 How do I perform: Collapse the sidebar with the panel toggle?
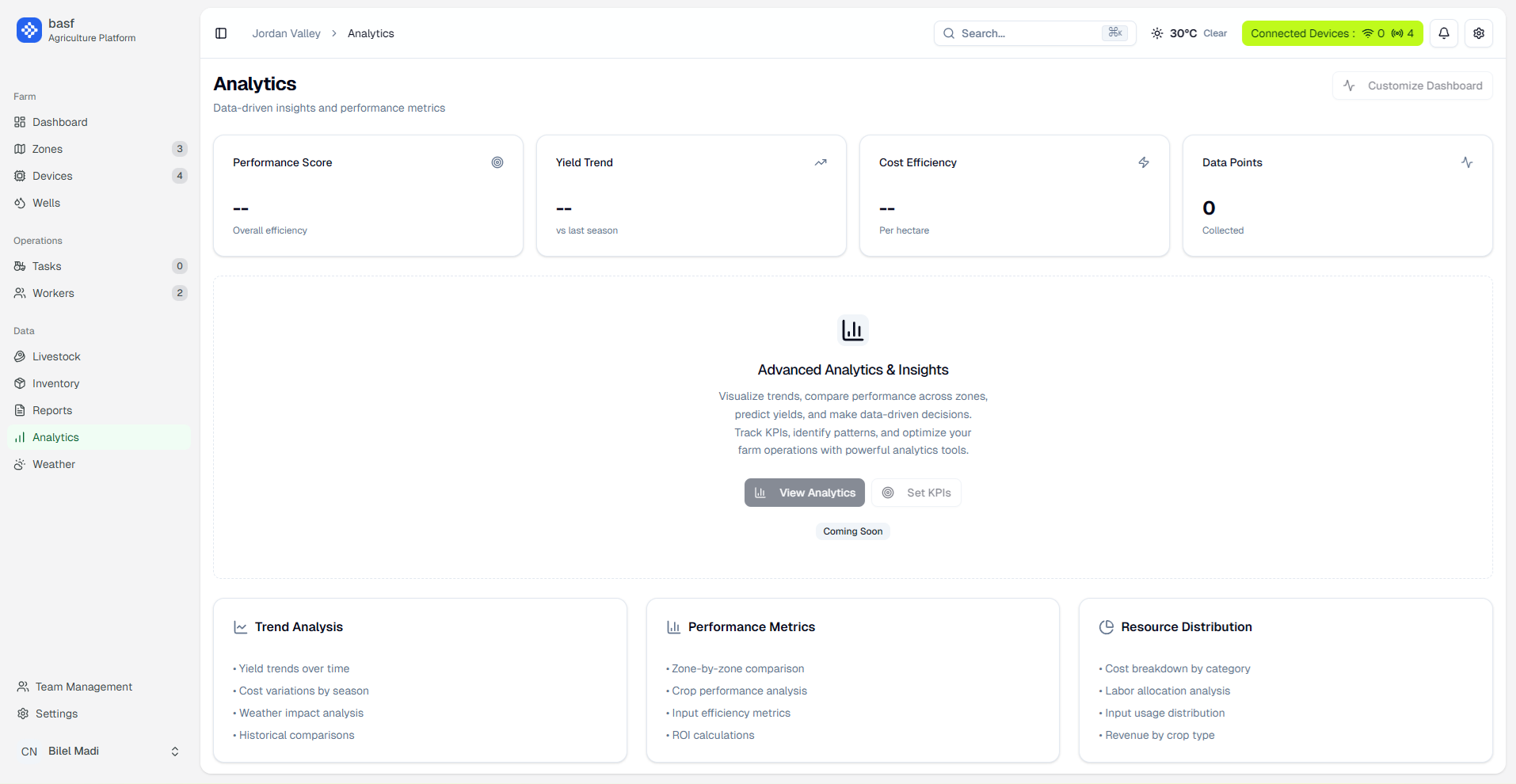[220, 33]
